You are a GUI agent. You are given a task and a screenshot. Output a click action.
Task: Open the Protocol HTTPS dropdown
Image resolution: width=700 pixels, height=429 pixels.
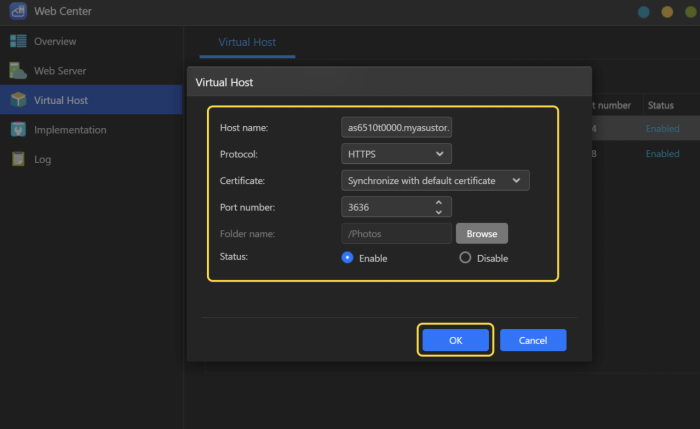click(x=396, y=154)
